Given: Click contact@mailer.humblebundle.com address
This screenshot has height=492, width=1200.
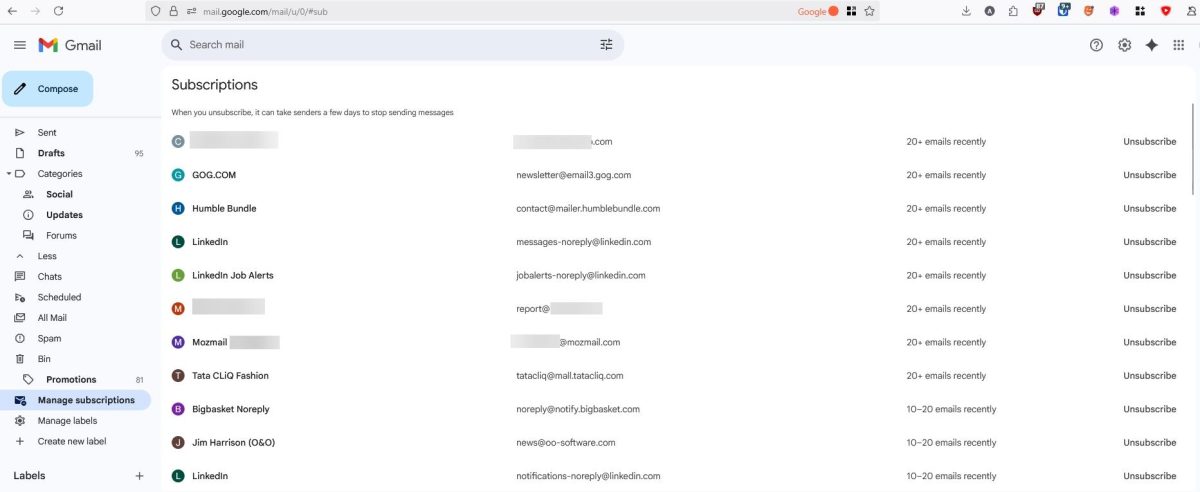Looking at the screenshot, I should 588,209.
